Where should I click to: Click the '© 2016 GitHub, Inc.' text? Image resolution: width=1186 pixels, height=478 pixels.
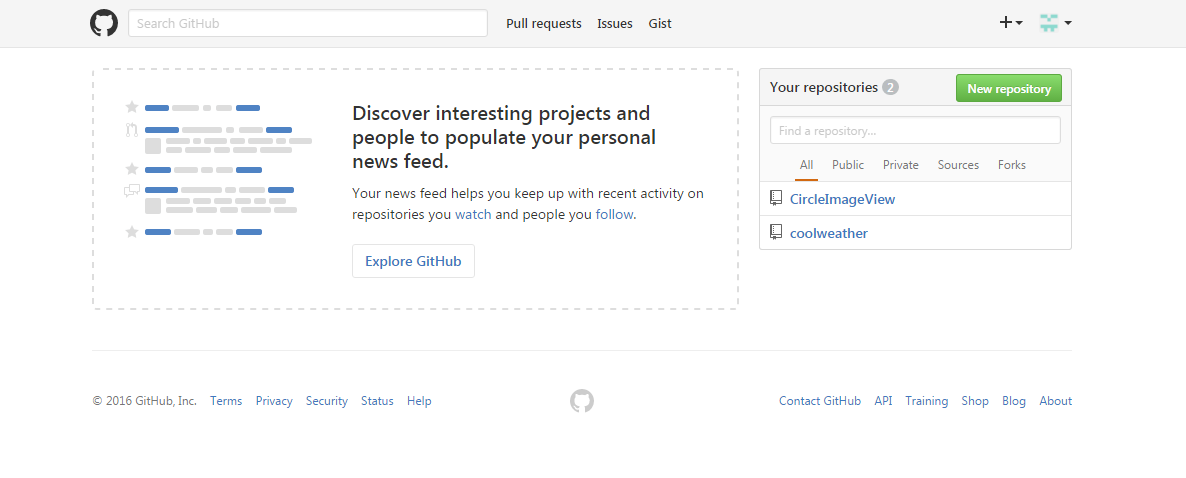pyautogui.click(x=144, y=401)
